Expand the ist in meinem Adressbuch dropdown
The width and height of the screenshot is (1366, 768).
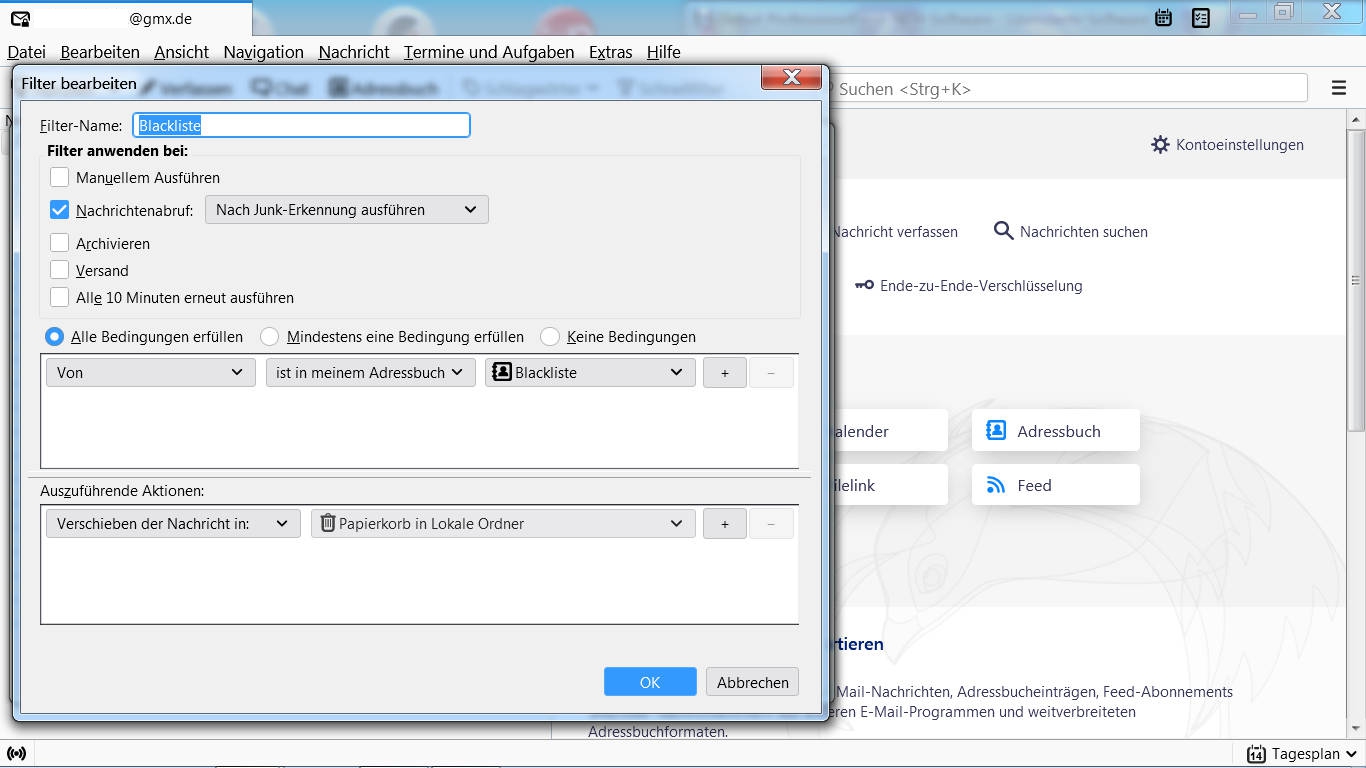coord(370,372)
